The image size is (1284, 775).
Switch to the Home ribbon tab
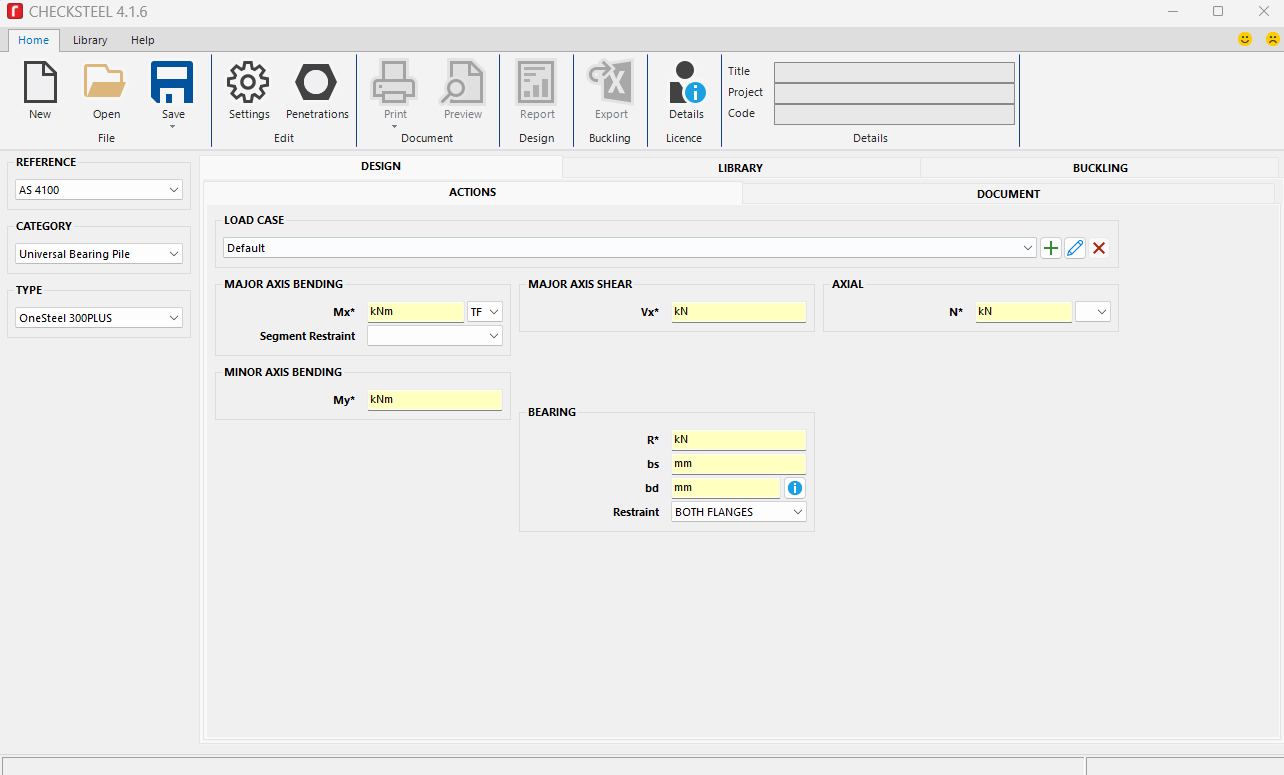pos(33,40)
